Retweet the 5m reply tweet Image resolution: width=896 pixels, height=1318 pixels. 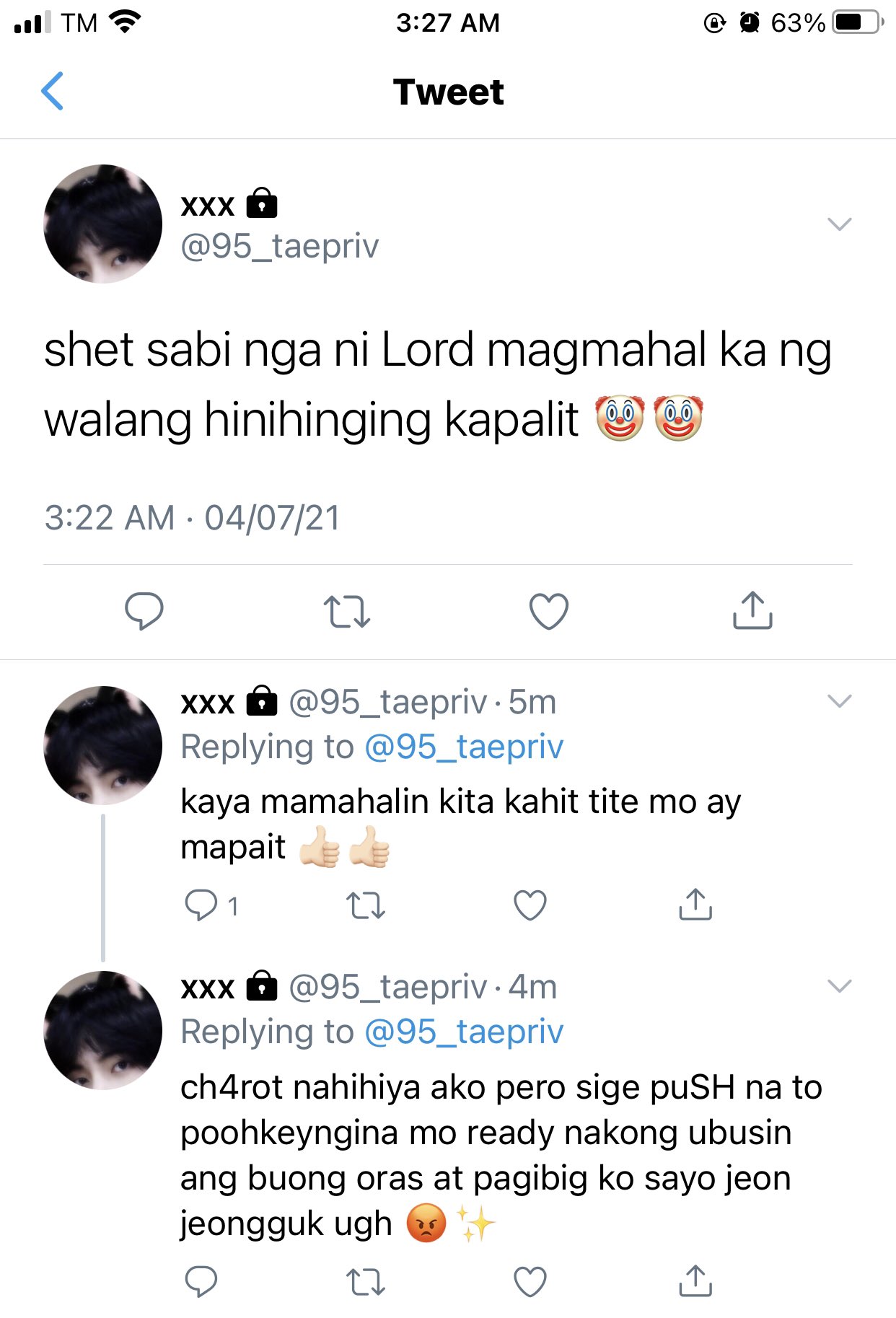(x=366, y=905)
